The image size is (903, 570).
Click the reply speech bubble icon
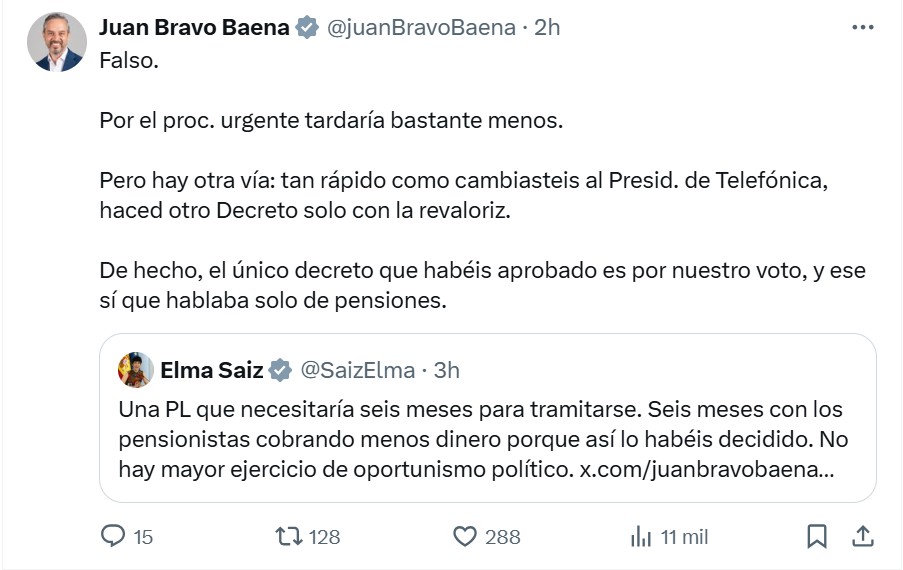pos(113,537)
